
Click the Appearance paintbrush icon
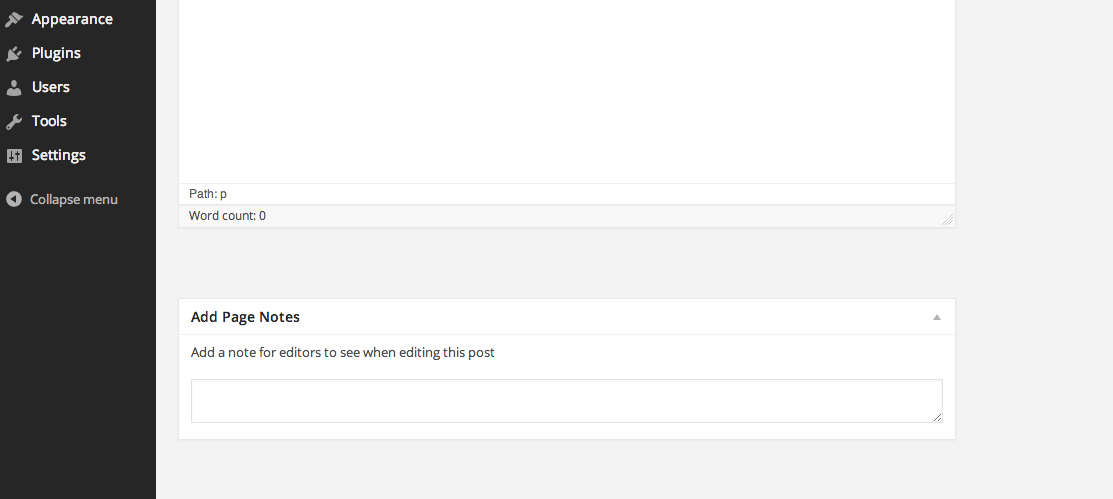point(13,20)
